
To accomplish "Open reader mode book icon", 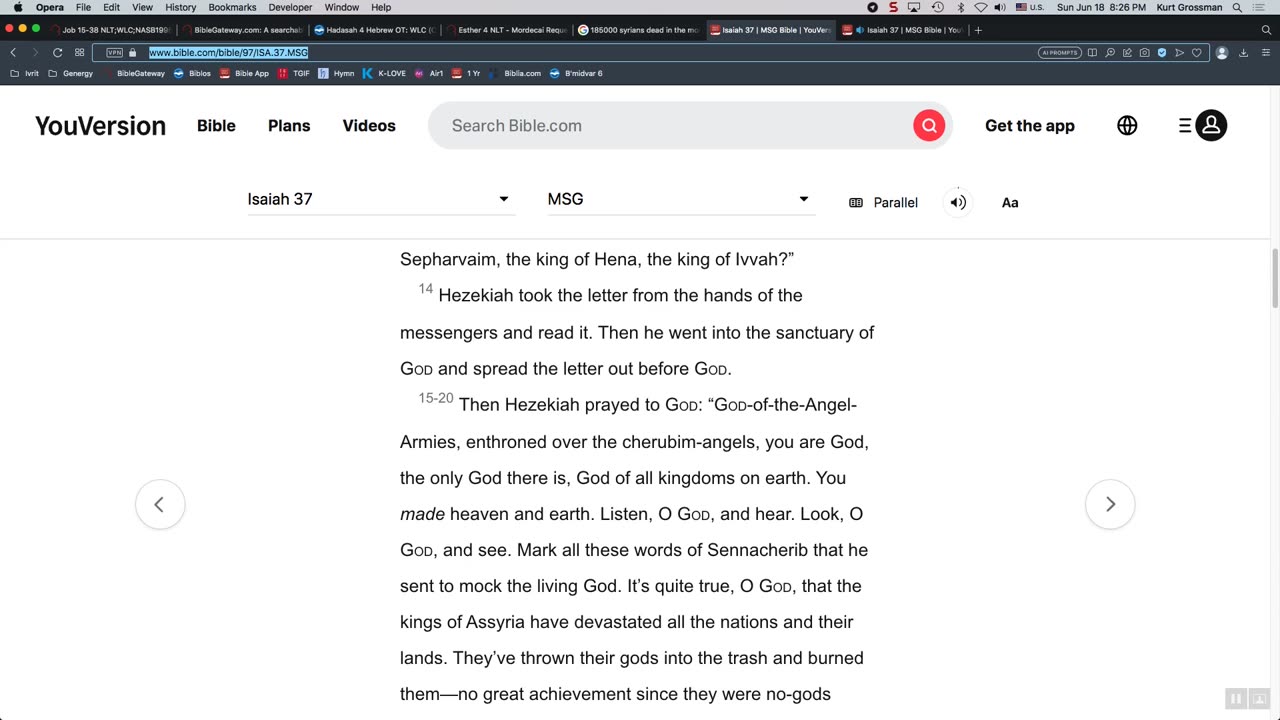I will coord(1092,53).
